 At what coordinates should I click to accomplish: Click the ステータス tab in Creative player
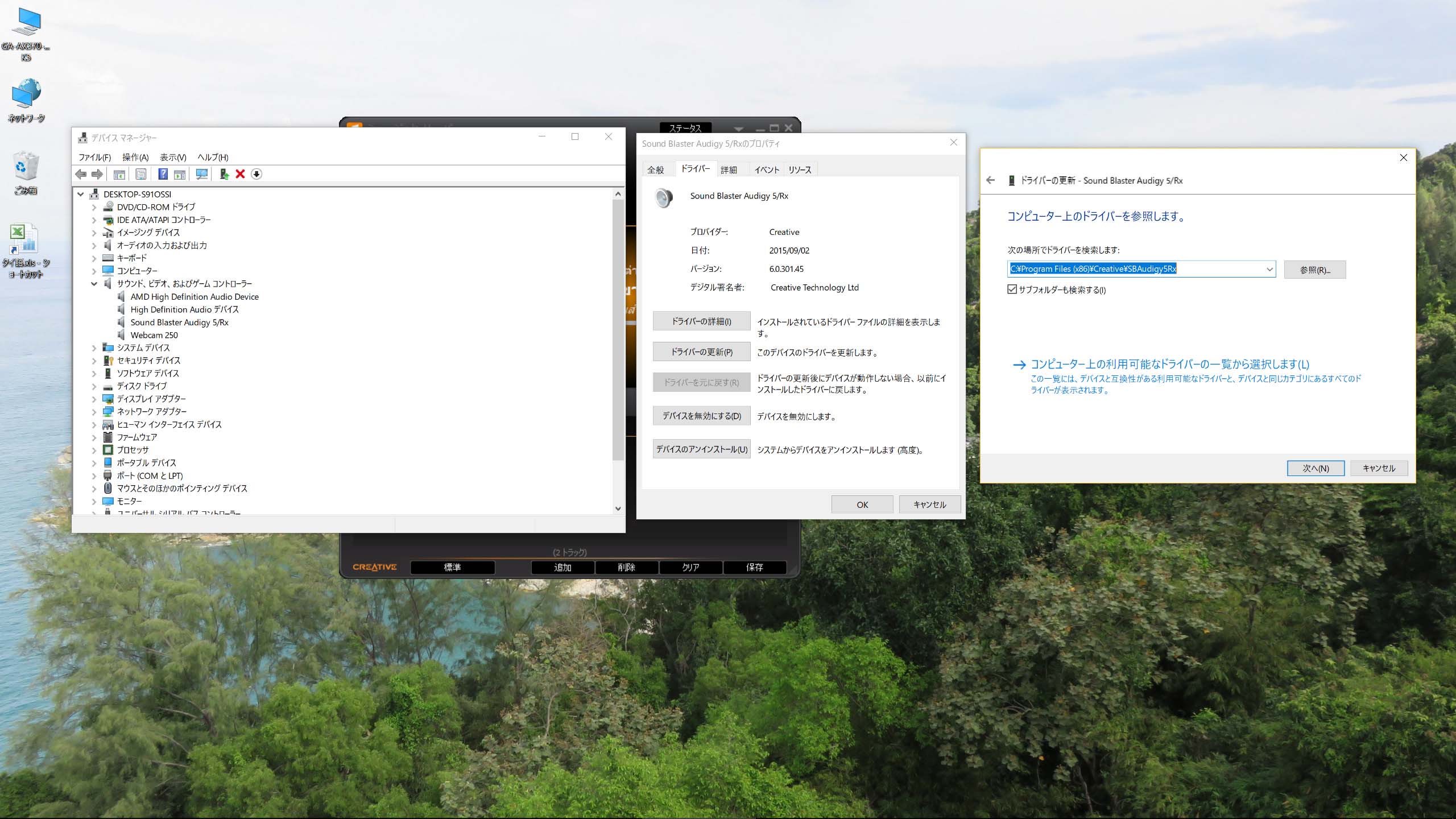(x=685, y=128)
